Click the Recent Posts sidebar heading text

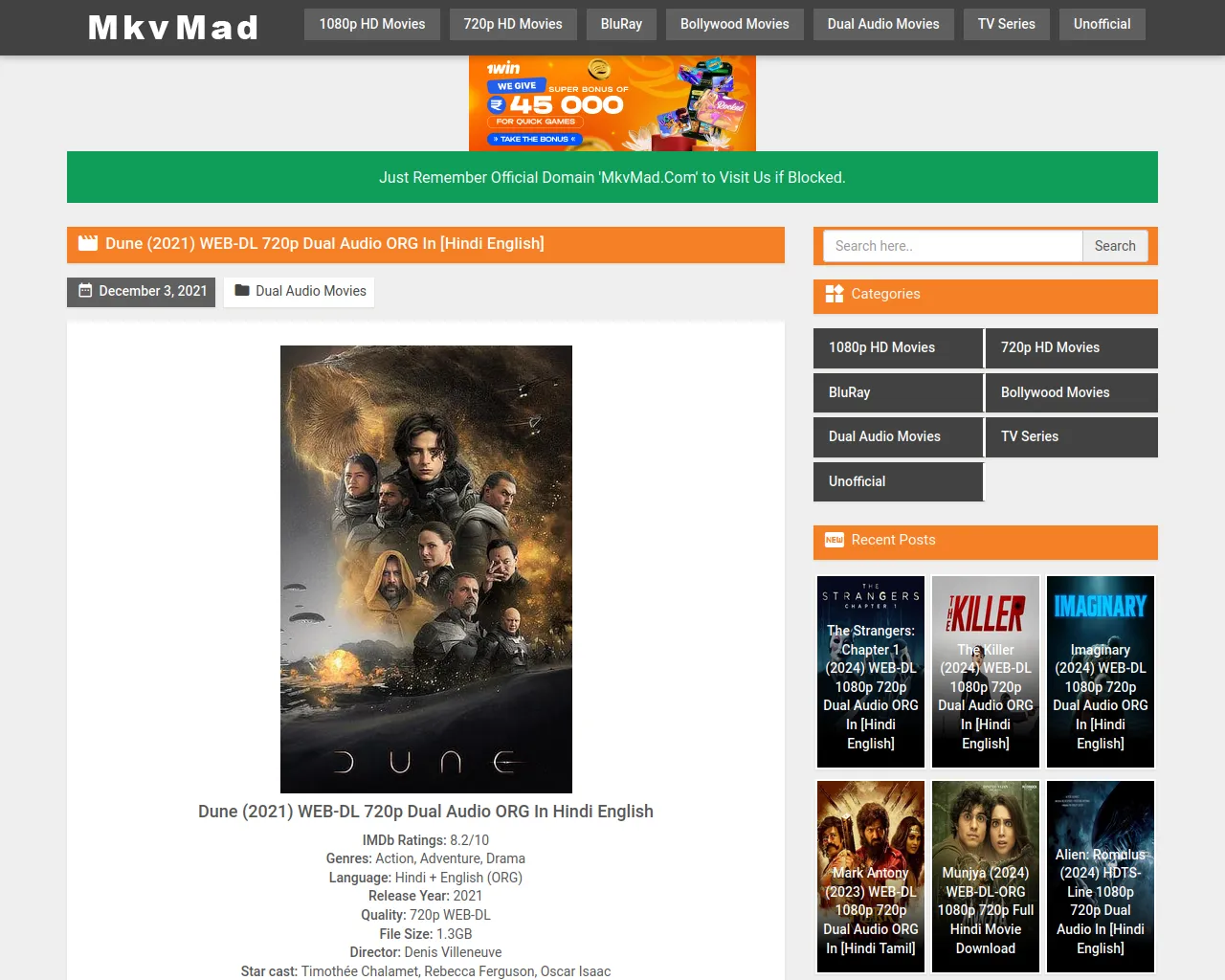893,540
